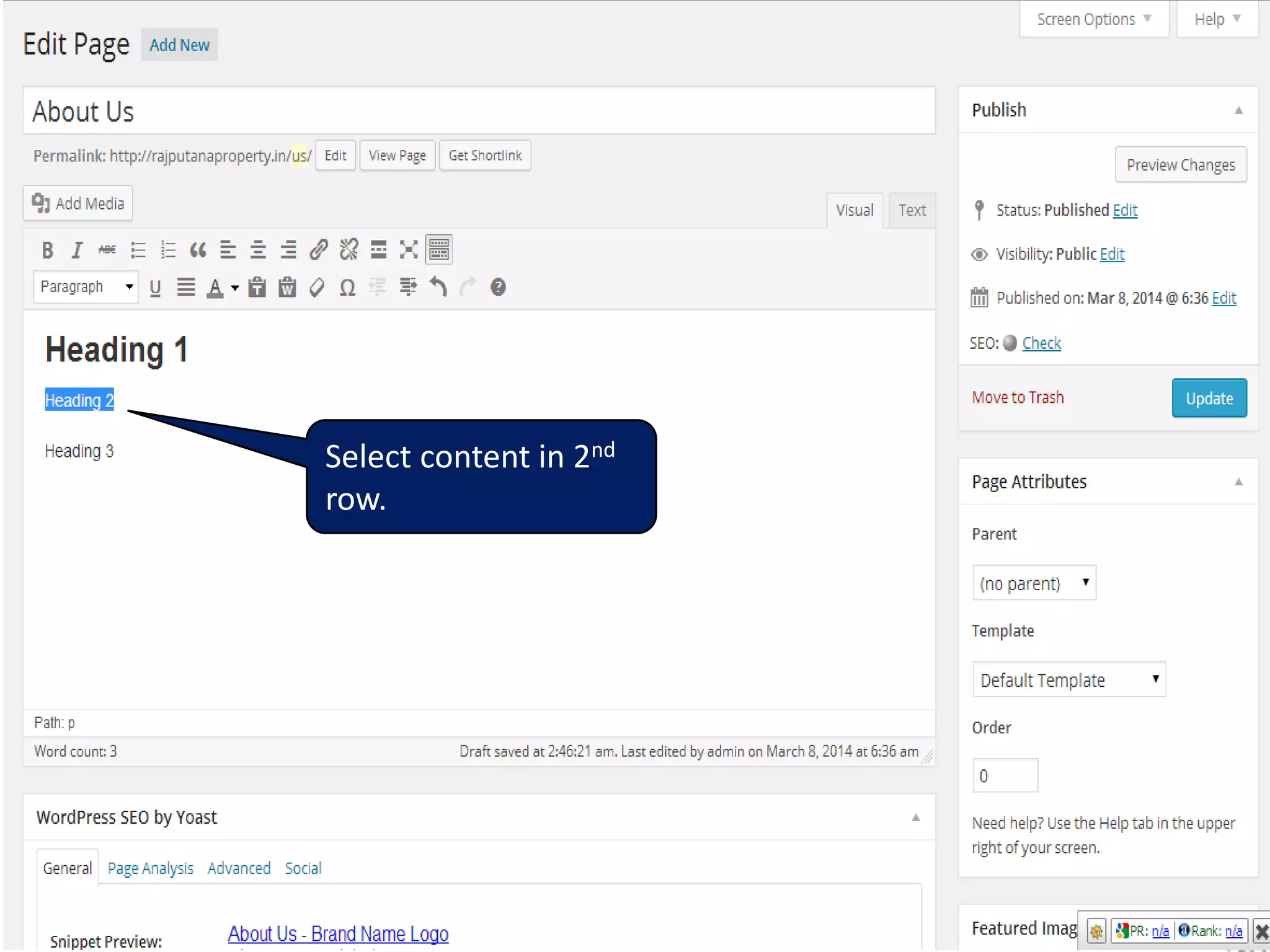Open text color picker dropdown arrow
The image size is (1270, 952).
click(235, 288)
